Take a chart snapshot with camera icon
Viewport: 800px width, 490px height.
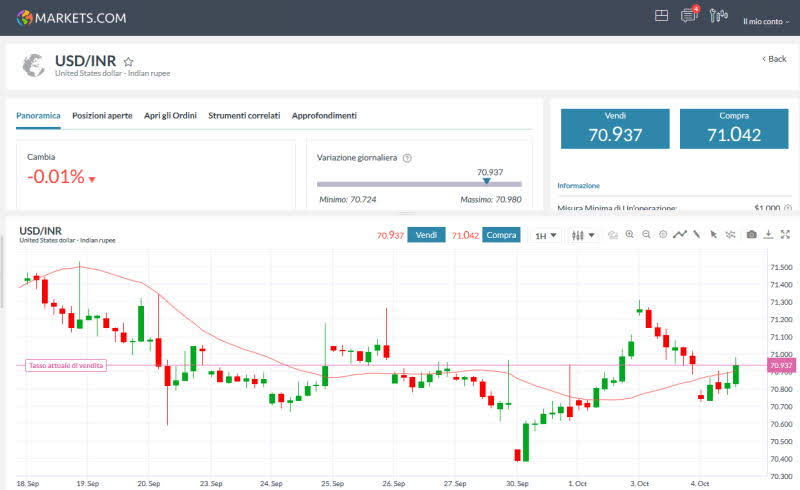[x=752, y=235]
